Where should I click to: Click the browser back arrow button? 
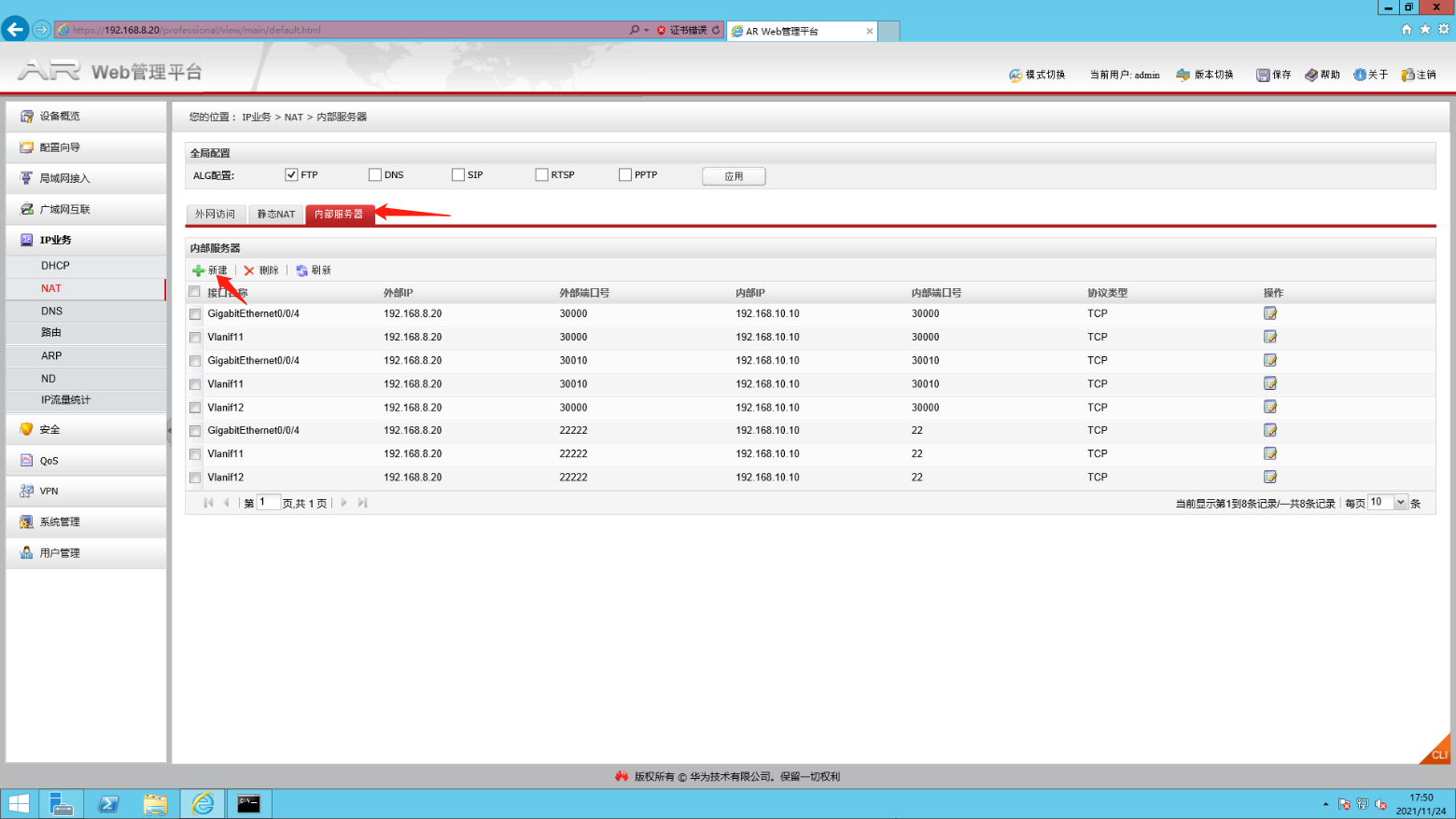click(15, 30)
